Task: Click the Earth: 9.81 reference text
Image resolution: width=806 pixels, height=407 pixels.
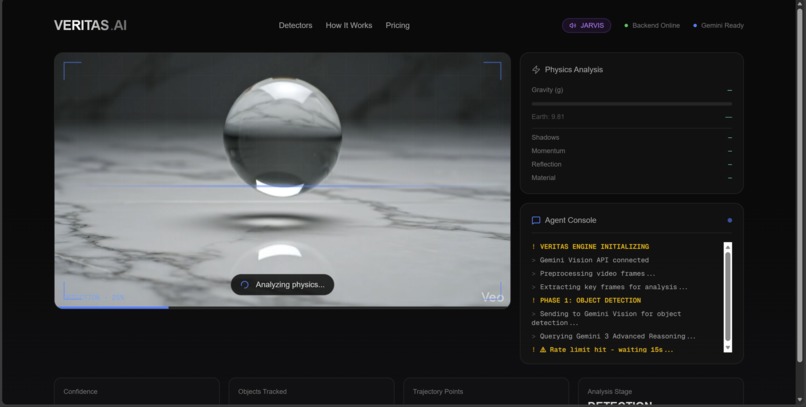Action: tap(547, 117)
